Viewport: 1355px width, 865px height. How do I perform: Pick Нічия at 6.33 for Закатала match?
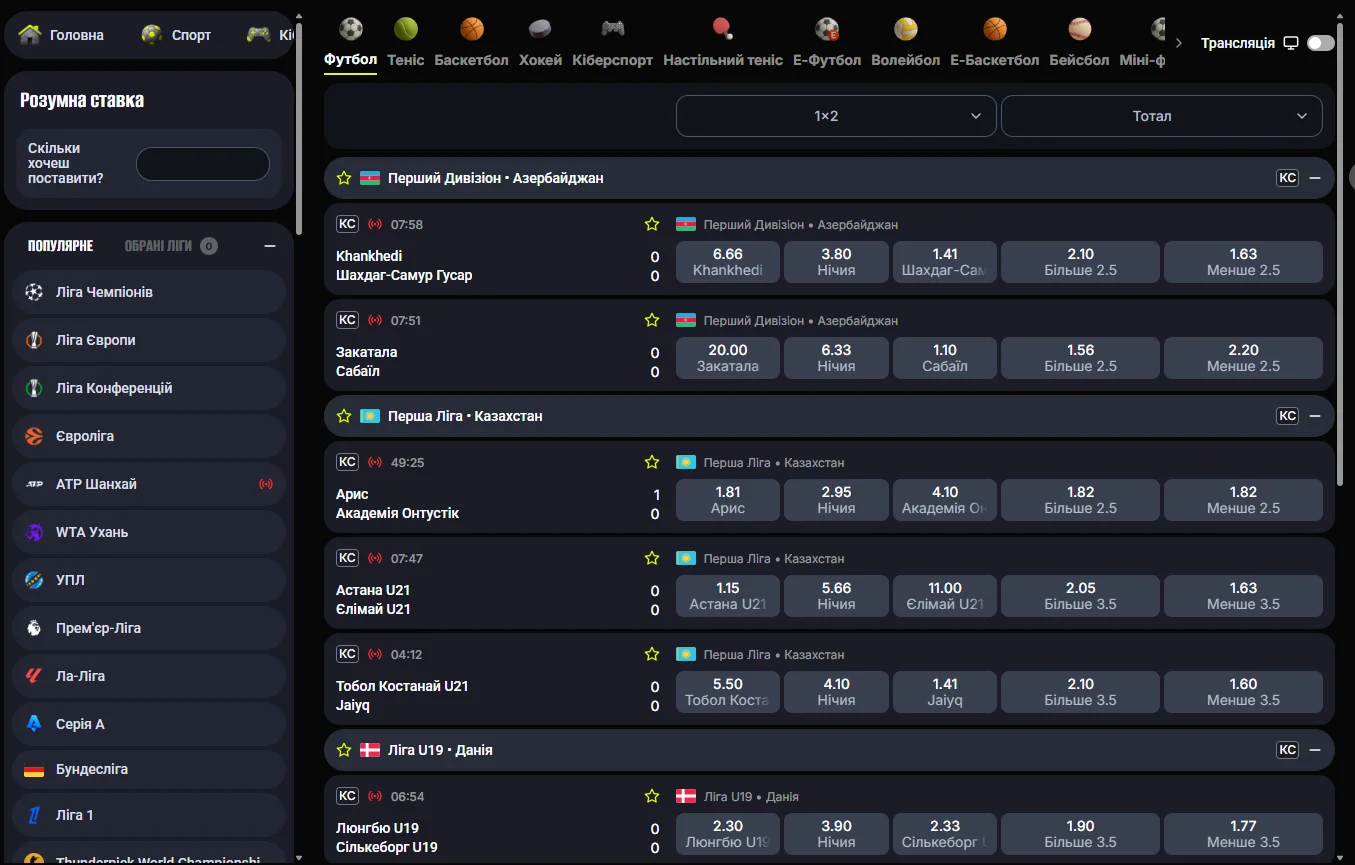point(836,358)
